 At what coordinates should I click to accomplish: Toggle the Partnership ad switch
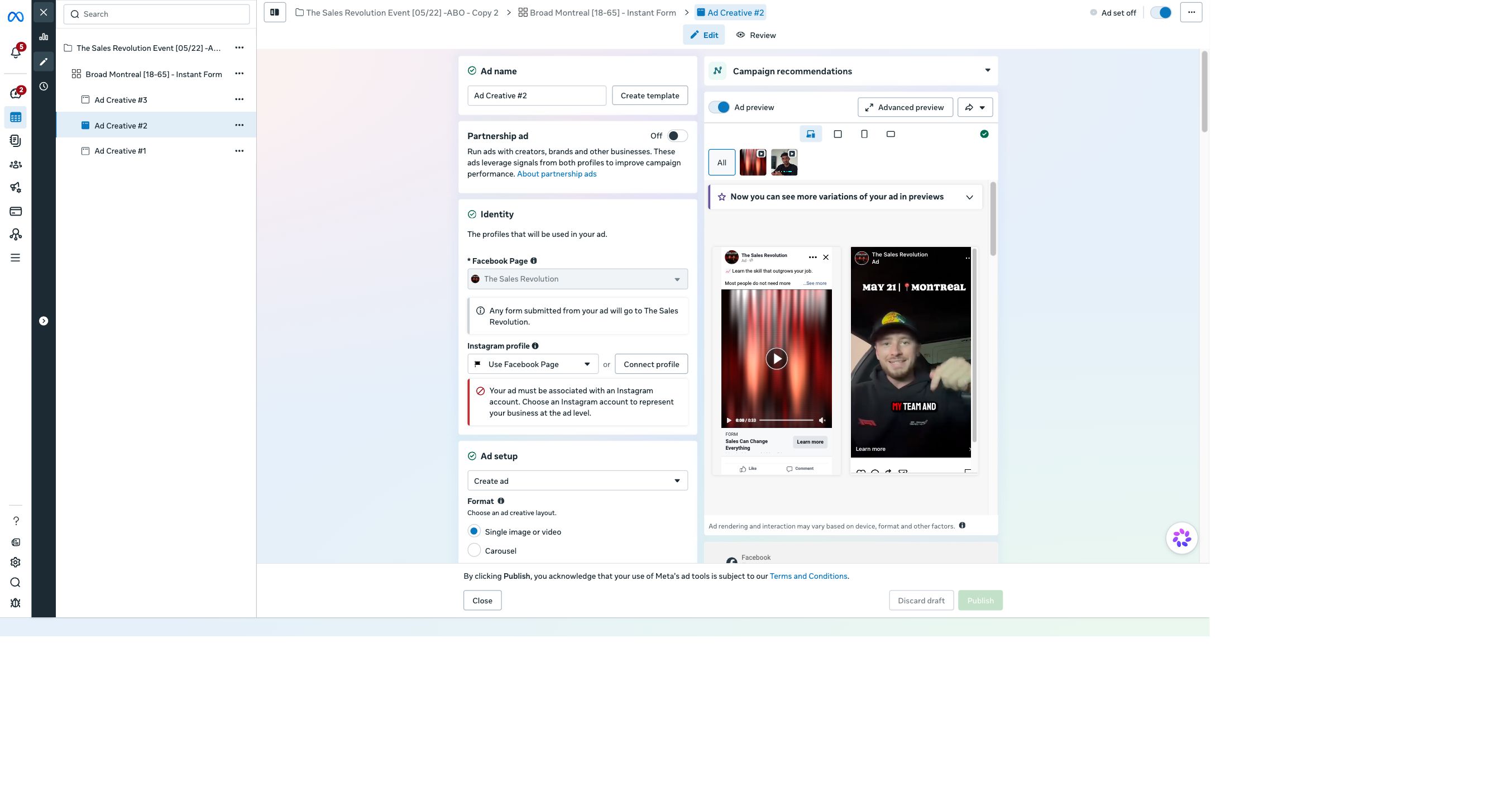tap(677, 136)
